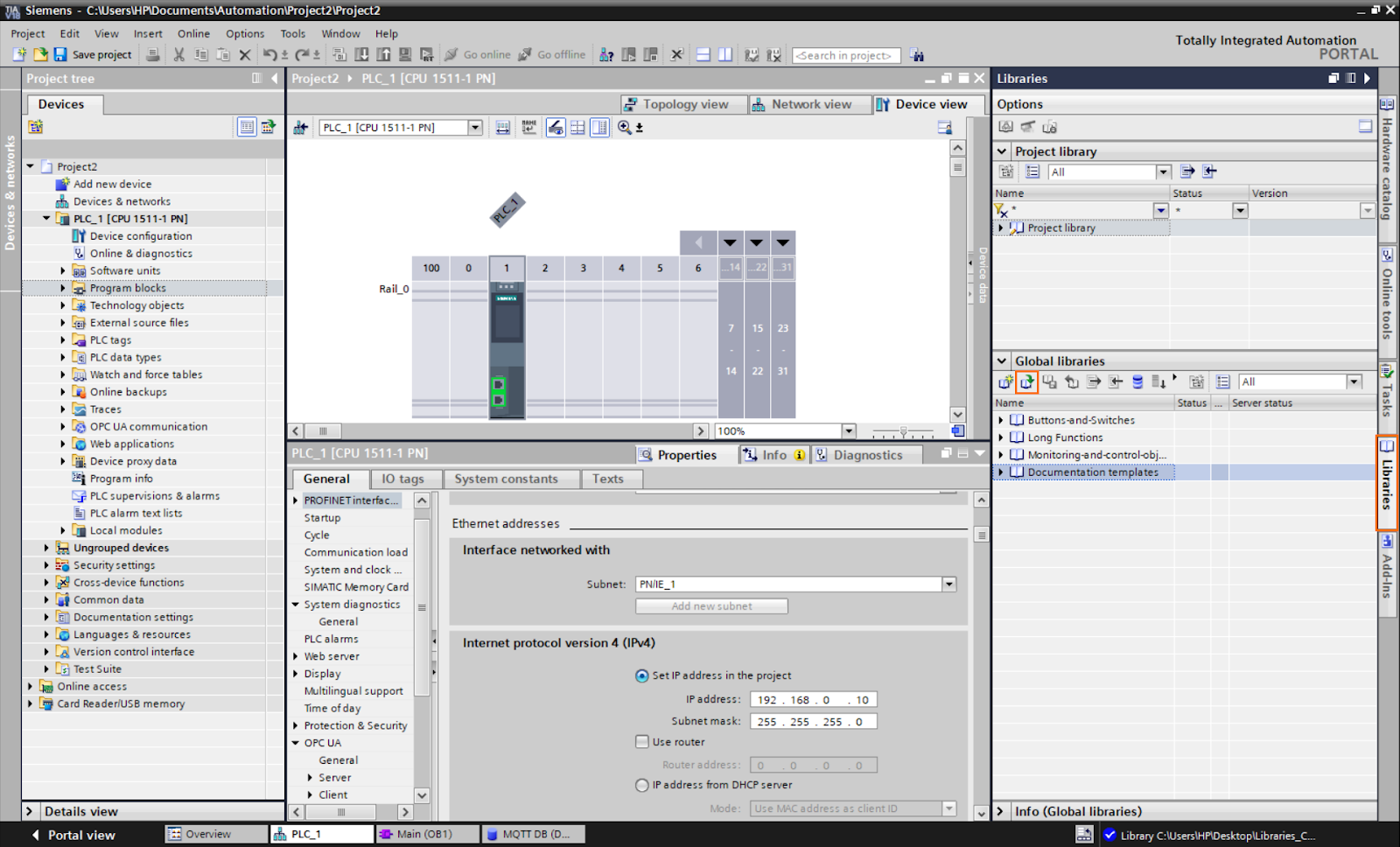Image resolution: width=1400 pixels, height=847 pixels.
Task: Open the 100% zoom level dropdown
Action: [x=849, y=430]
